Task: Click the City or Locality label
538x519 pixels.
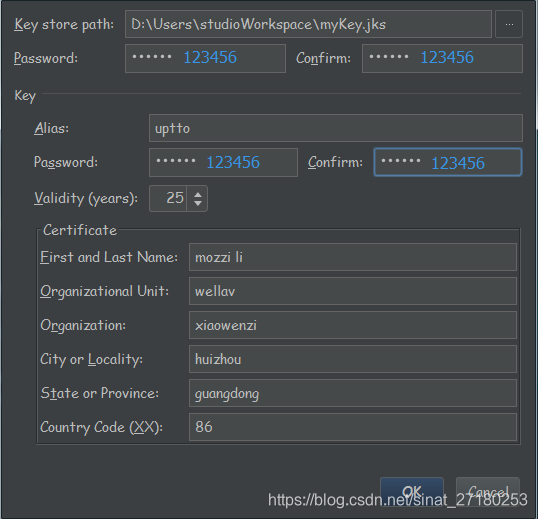Action: (91, 359)
